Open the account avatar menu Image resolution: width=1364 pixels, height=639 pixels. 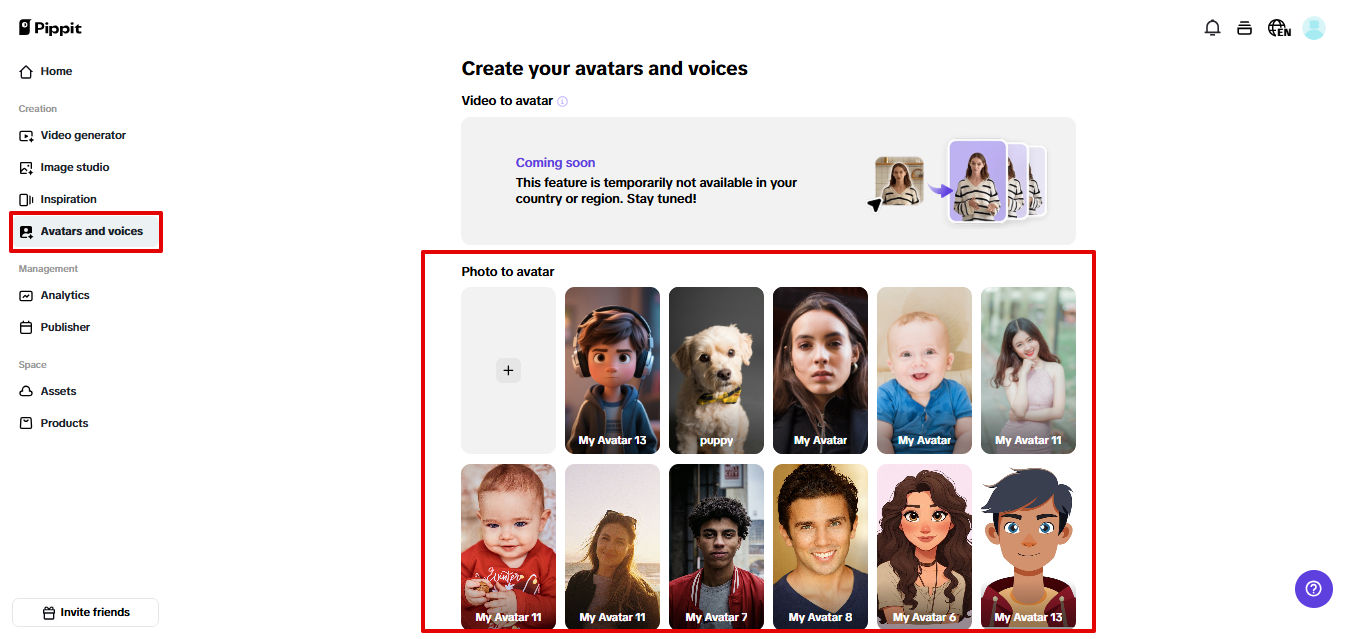point(1313,28)
